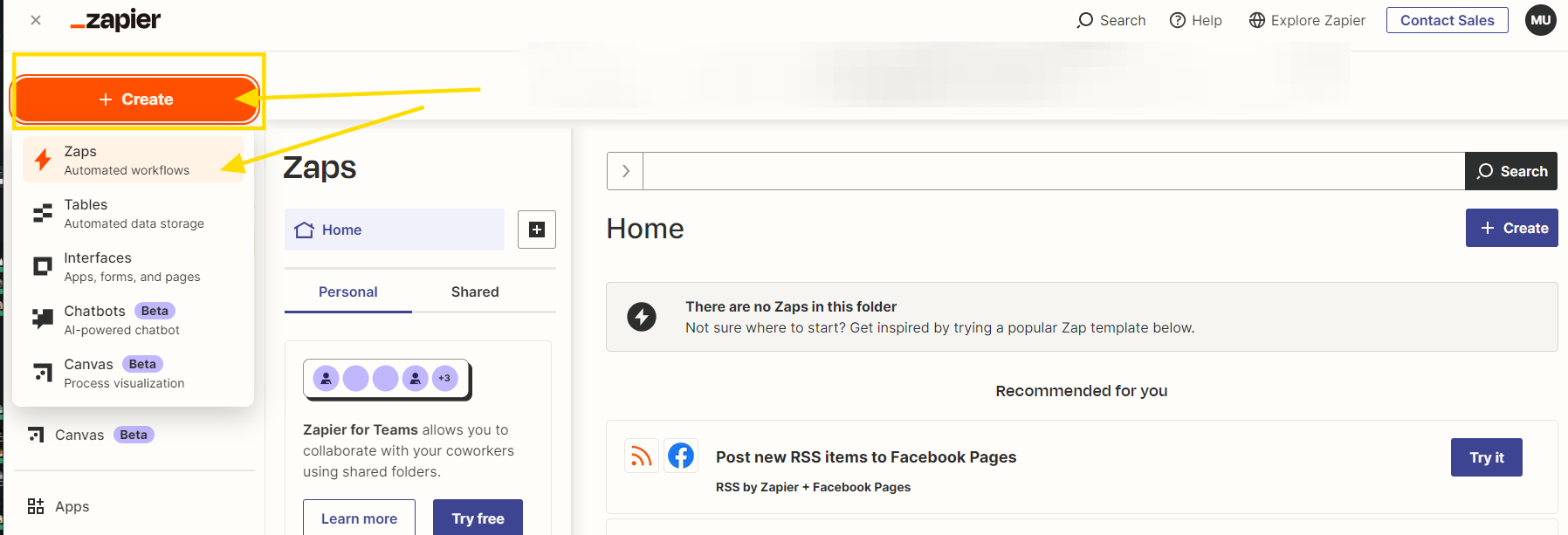Open the Zapier logo home link
The height and width of the screenshot is (535, 1568).
[x=115, y=20]
